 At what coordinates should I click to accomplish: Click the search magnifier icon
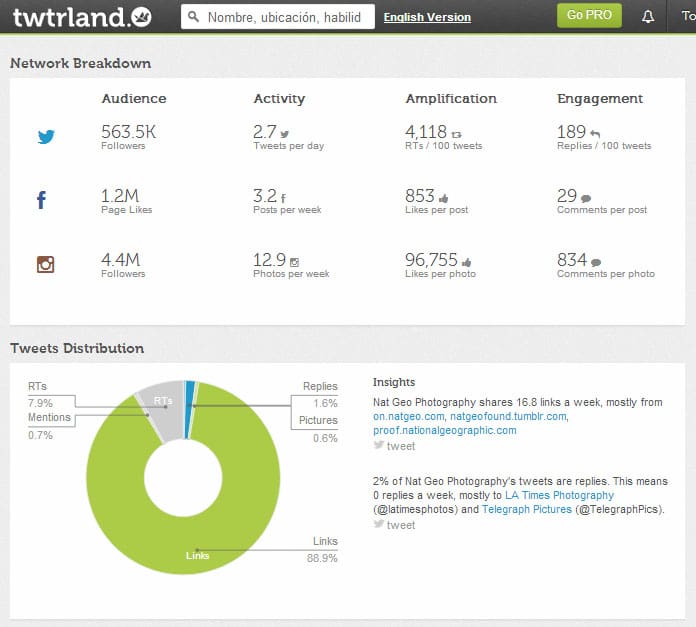[193, 17]
